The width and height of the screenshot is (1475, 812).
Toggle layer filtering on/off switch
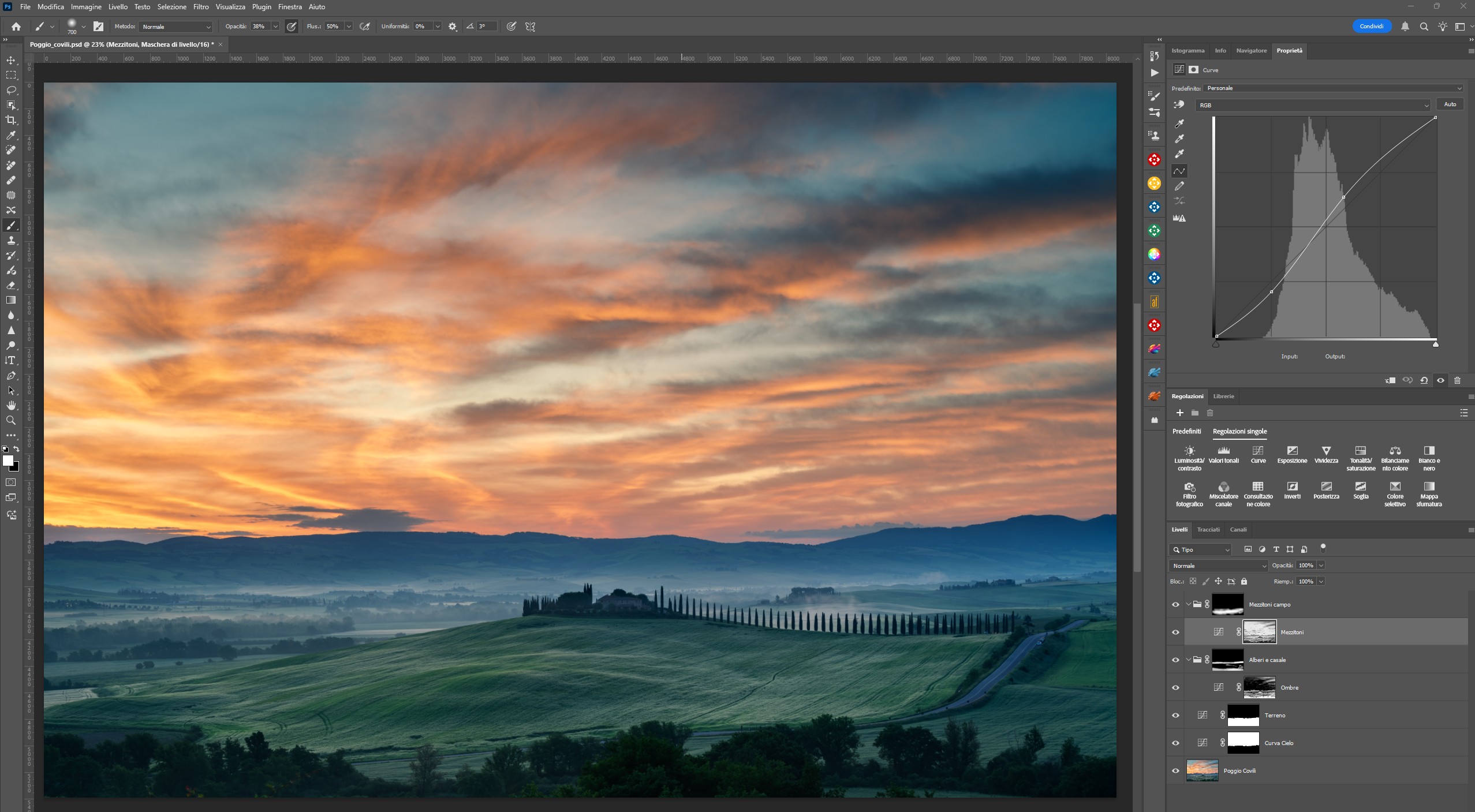[1323, 548]
